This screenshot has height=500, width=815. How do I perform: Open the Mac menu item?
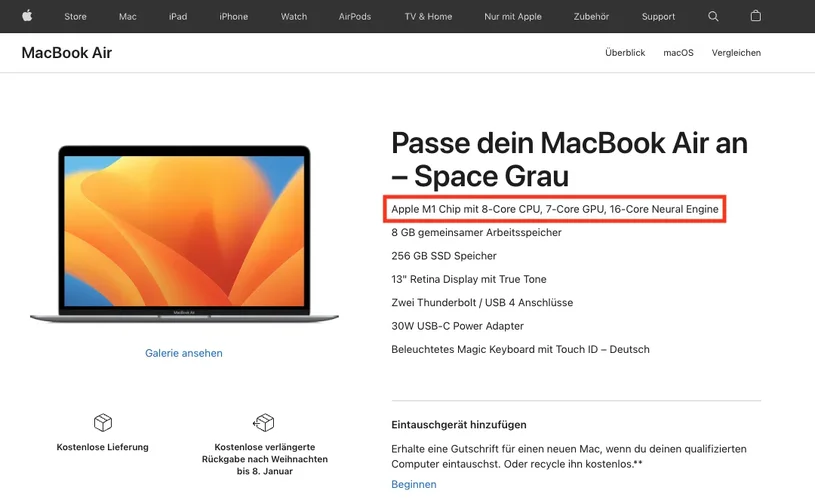(127, 17)
